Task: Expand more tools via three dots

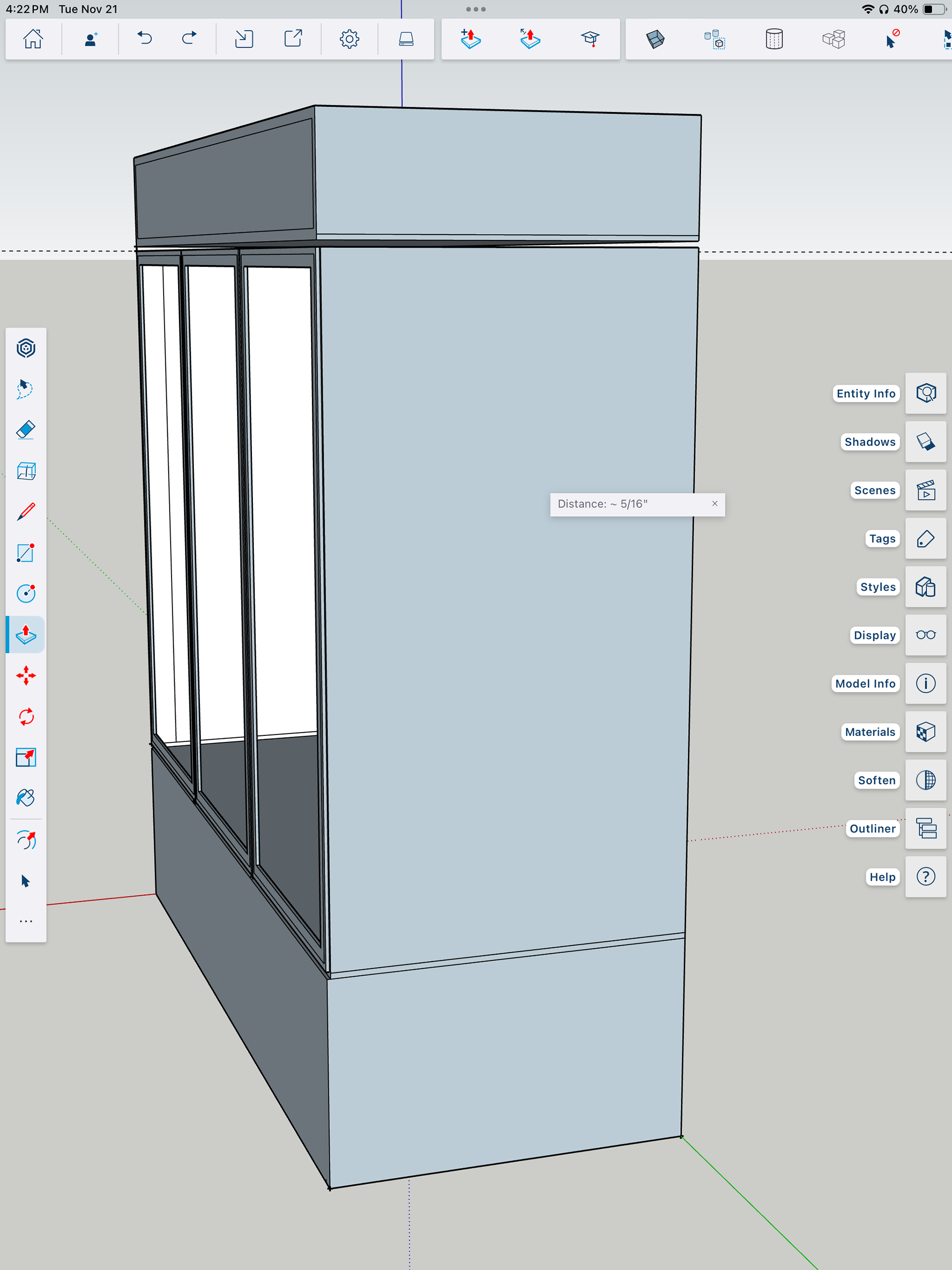Action: coord(26,921)
